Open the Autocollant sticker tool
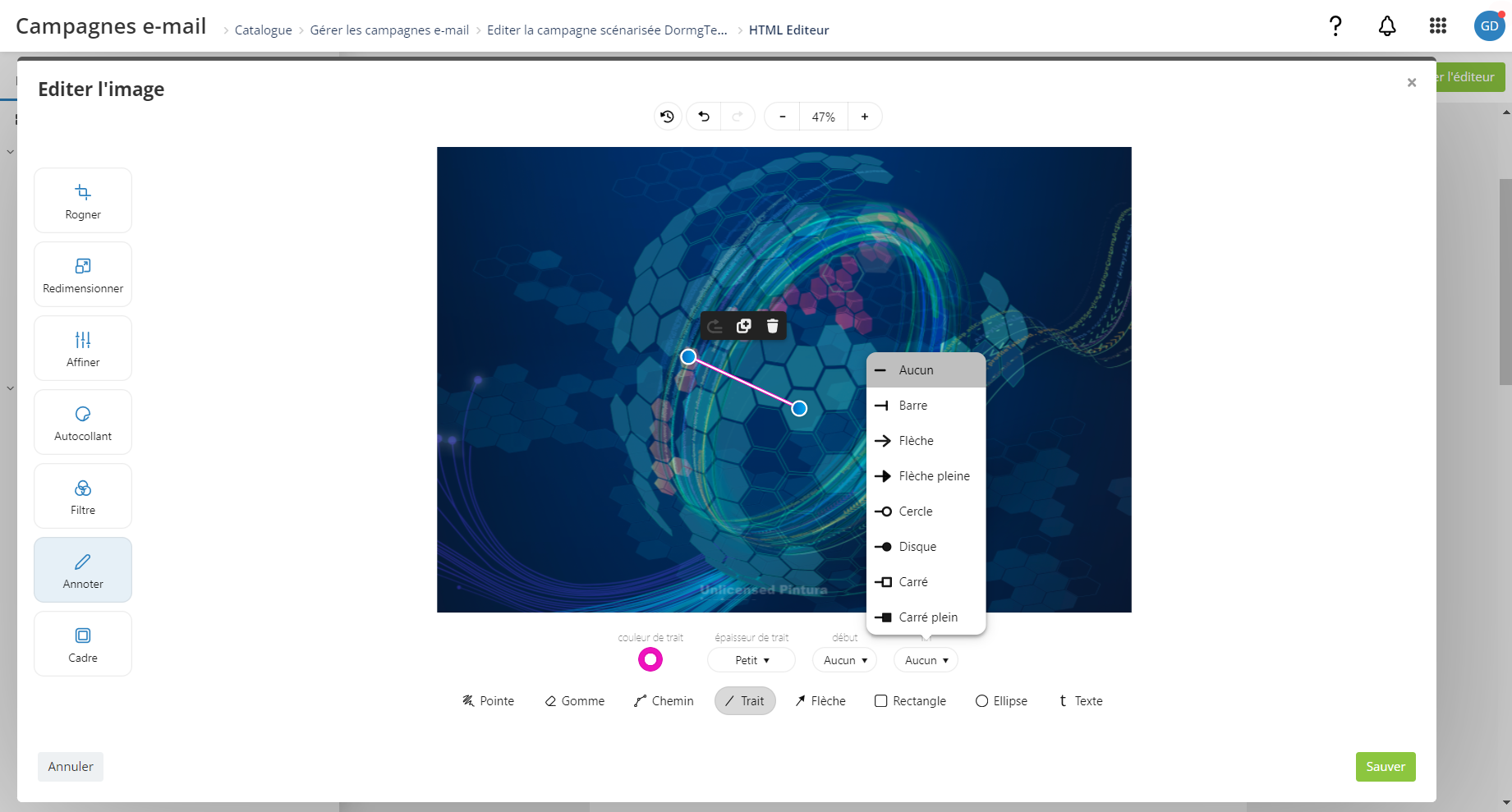Image resolution: width=1512 pixels, height=812 pixels. 83,422
